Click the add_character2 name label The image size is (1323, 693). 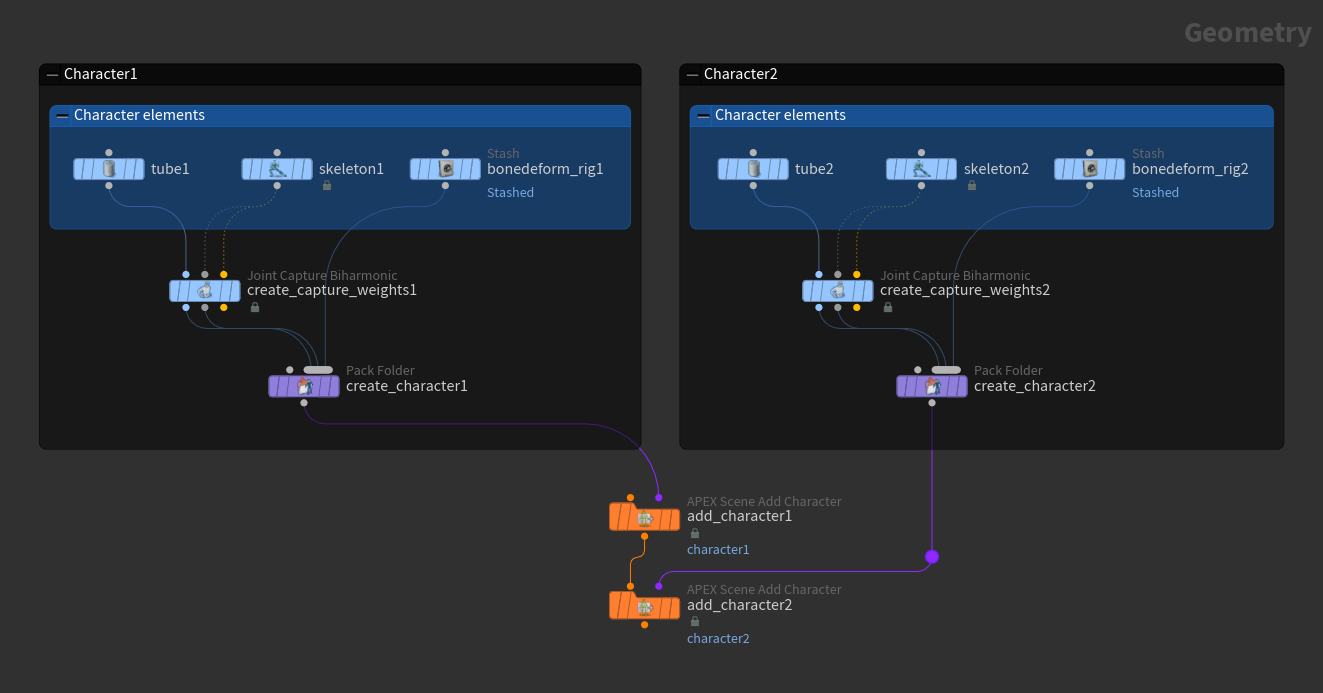click(x=739, y=605)
